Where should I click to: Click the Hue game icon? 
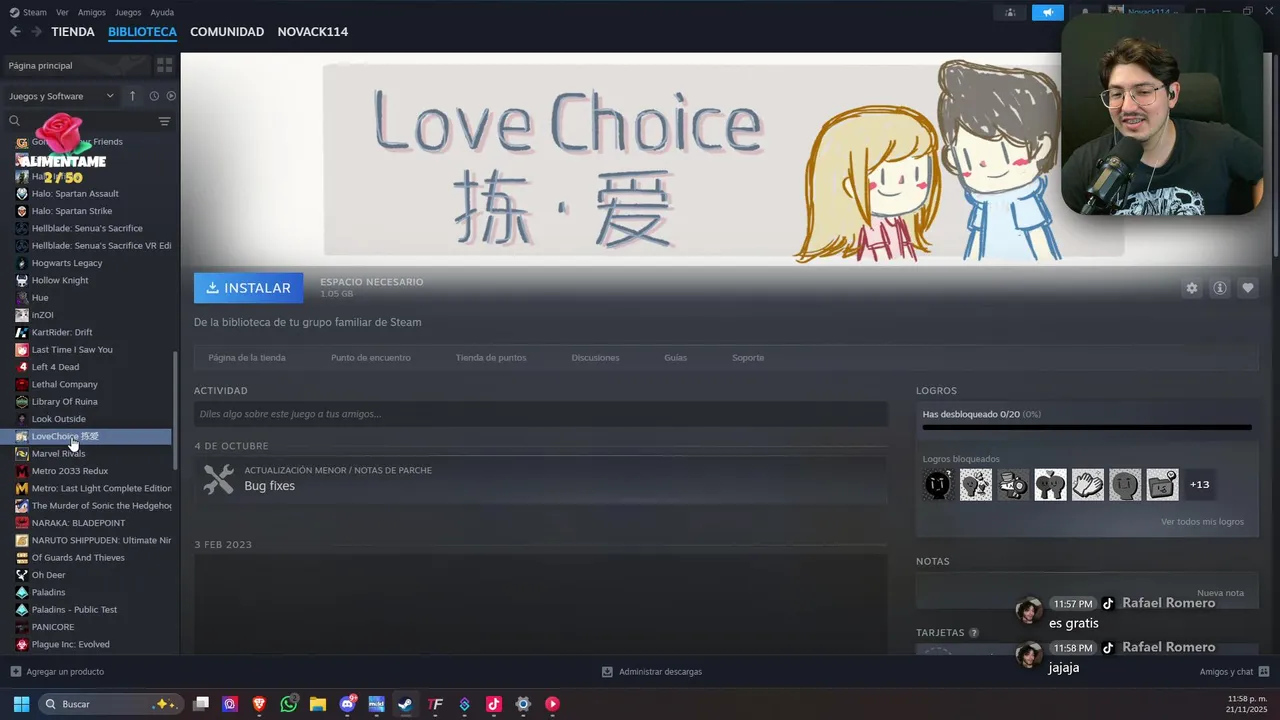[22, 298]
